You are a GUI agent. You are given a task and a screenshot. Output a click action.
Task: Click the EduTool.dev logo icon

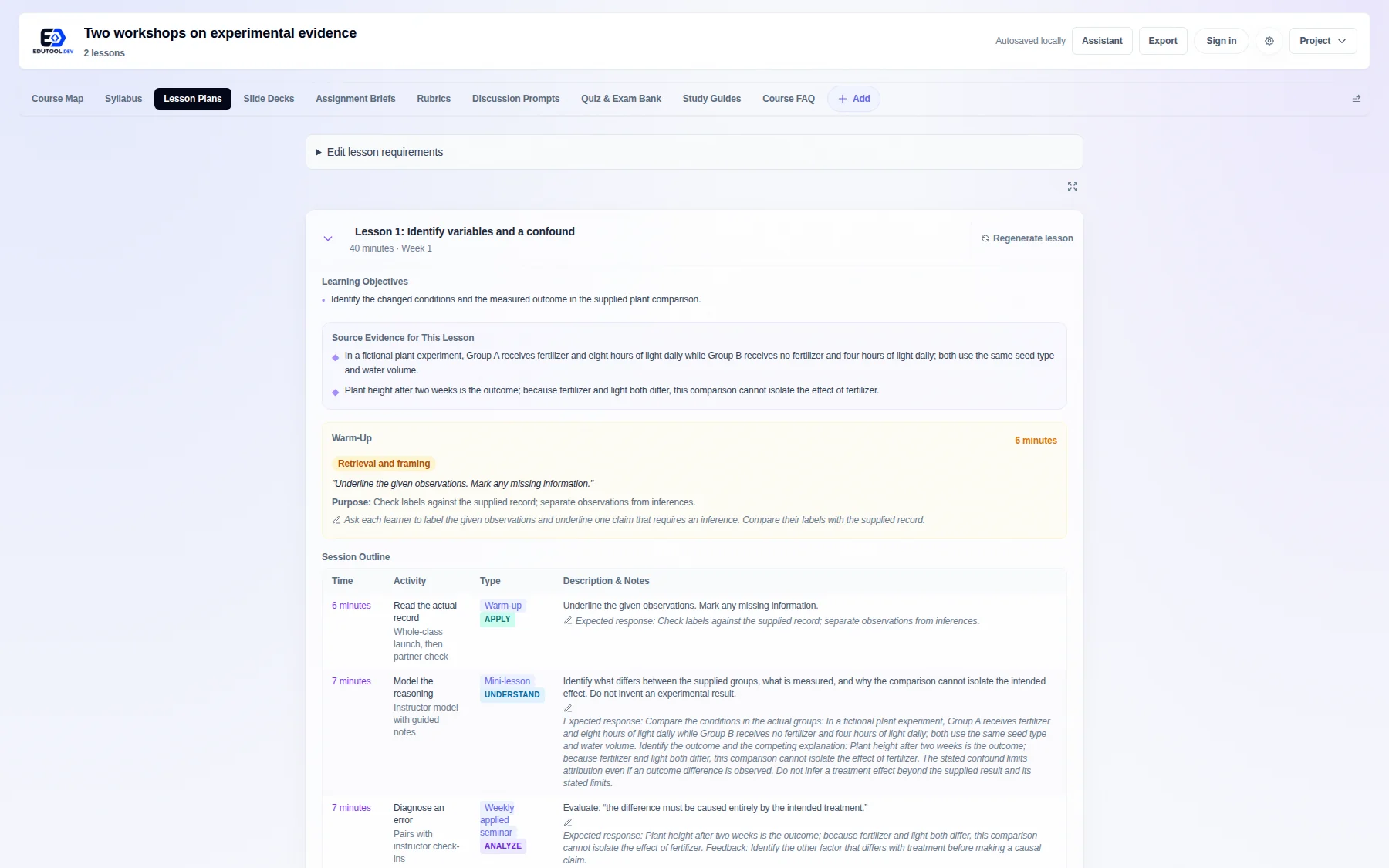pyautogui.click(x=52, y=40)
